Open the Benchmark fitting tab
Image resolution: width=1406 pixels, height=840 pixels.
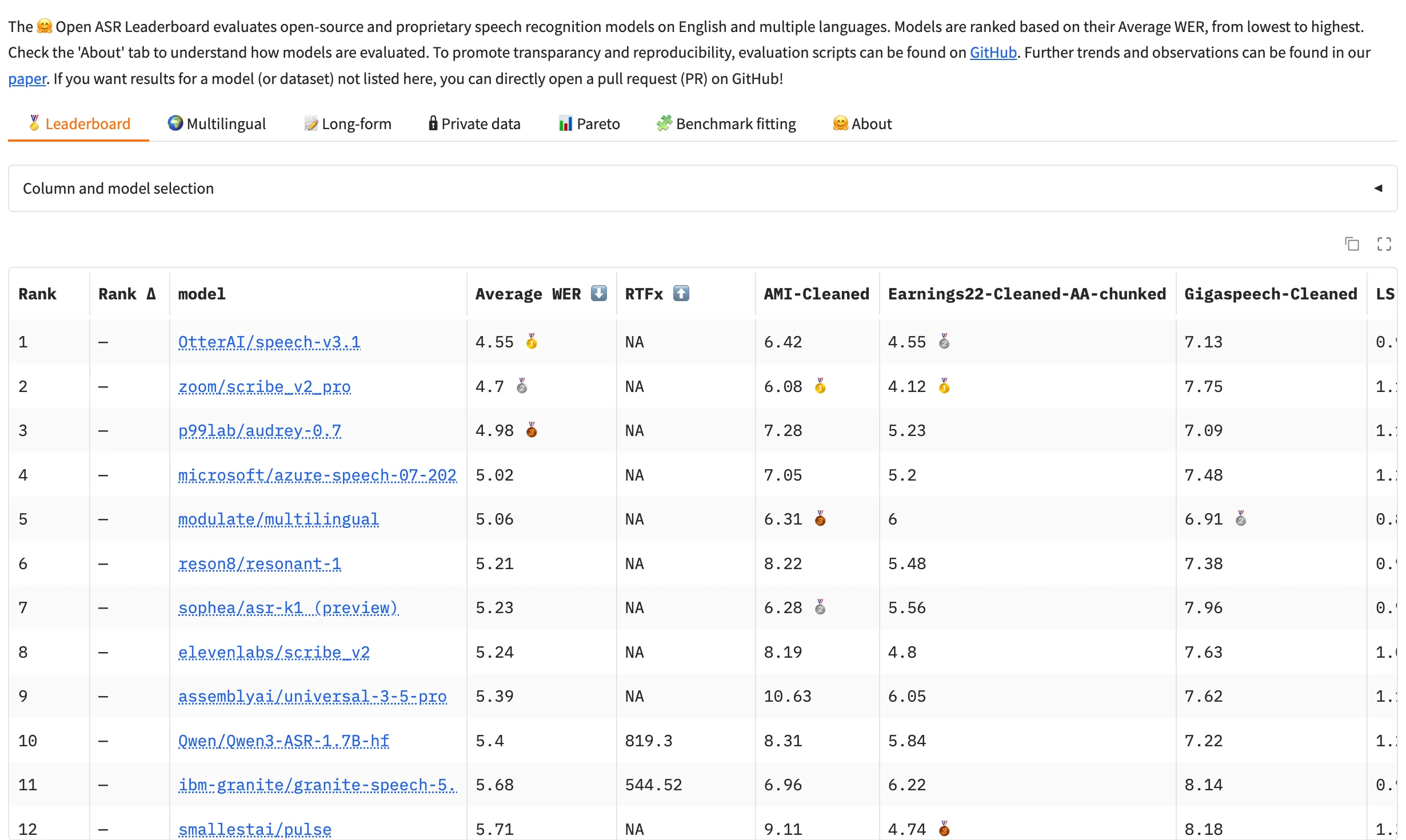(x=726, y=123)
